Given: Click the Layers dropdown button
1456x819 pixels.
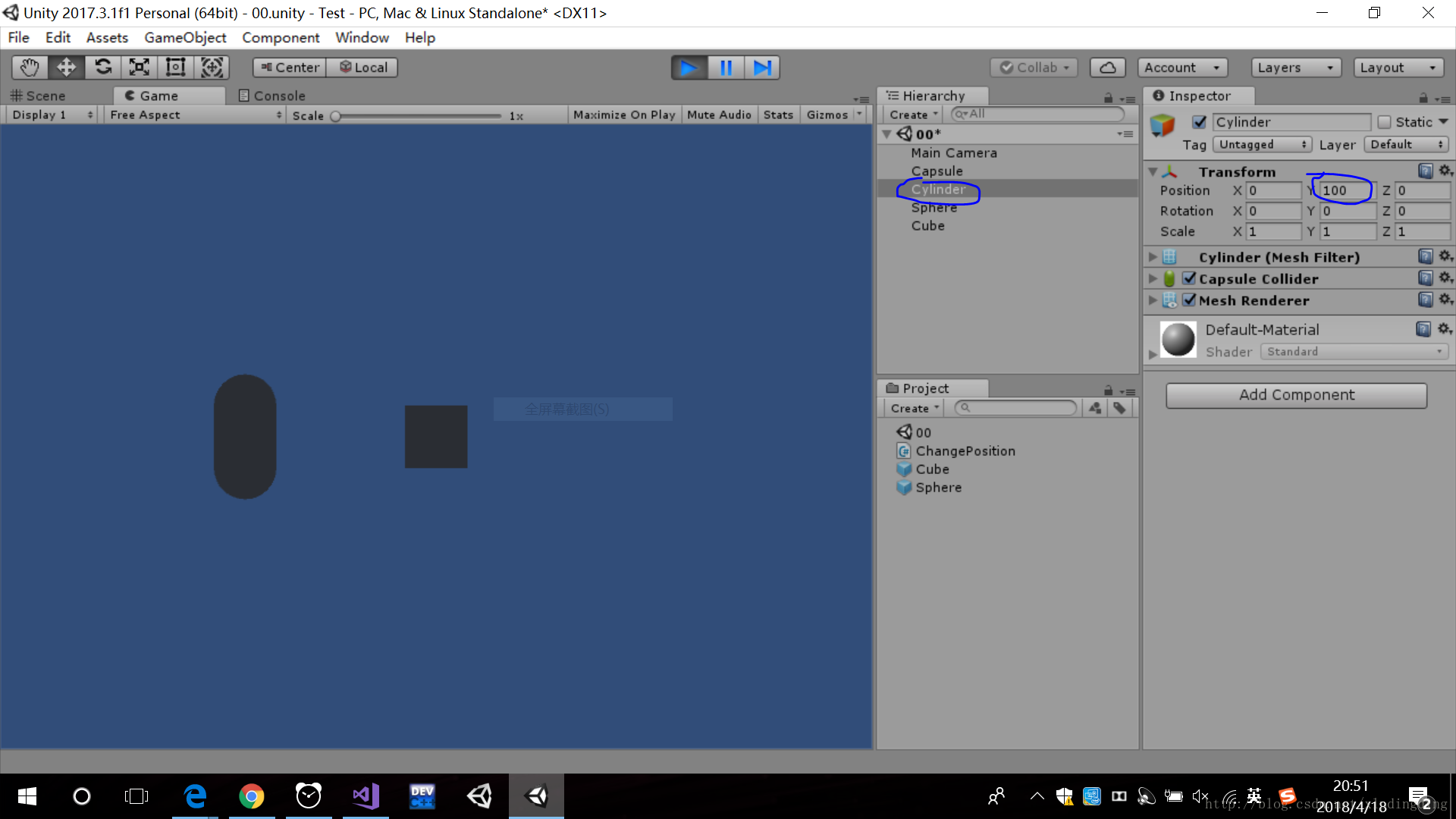Looking at the screenshot, I should 1294,67.
